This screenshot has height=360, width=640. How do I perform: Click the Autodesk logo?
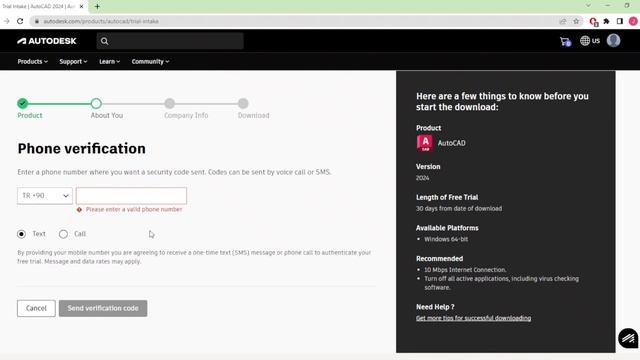point(47,41)
